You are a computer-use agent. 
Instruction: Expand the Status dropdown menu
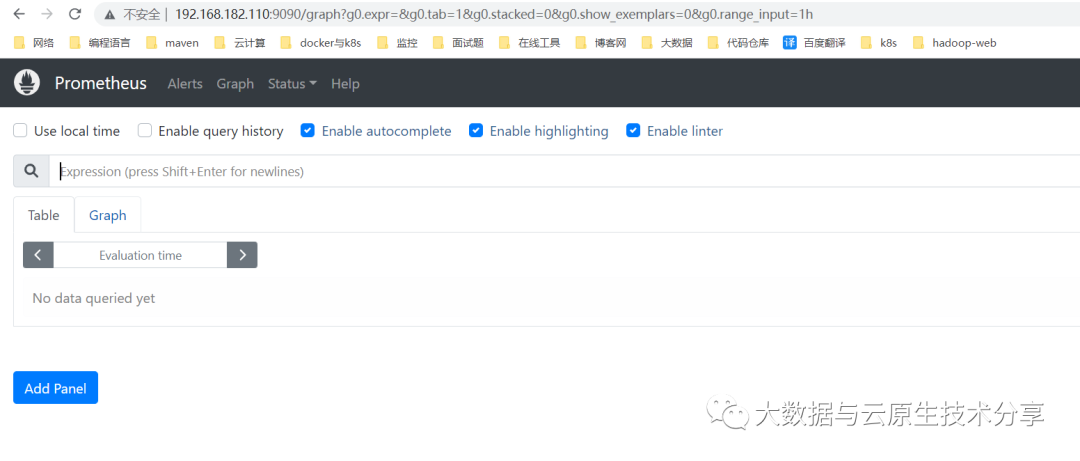[x=292, y=84]
